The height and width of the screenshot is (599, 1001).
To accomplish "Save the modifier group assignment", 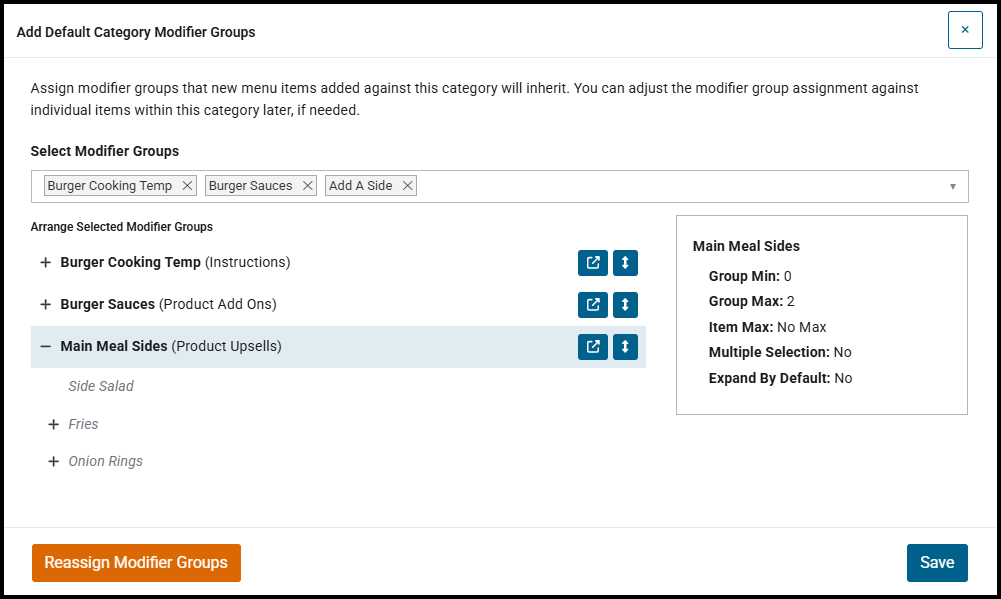I will [937, 563].
